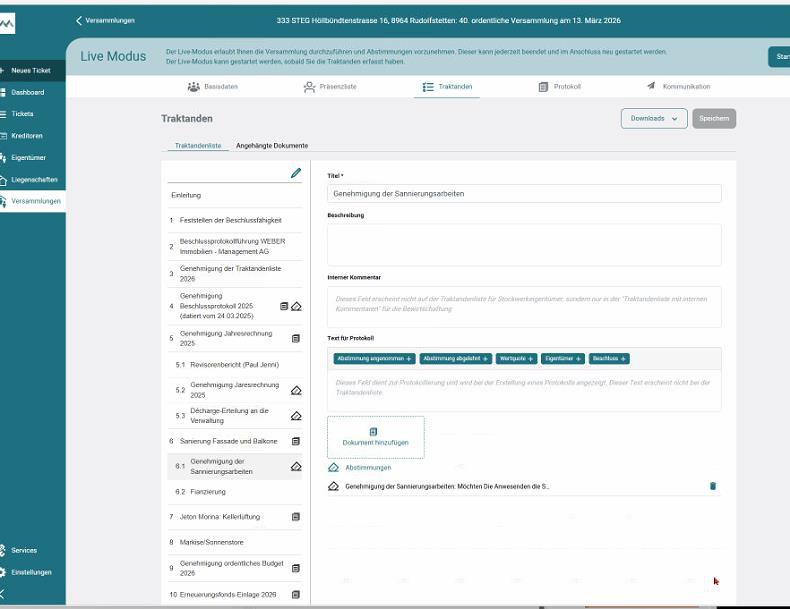The image size is (790, 609).
Task: Select the Traktandenliste sub-tab
Action: tap(198, 146)
